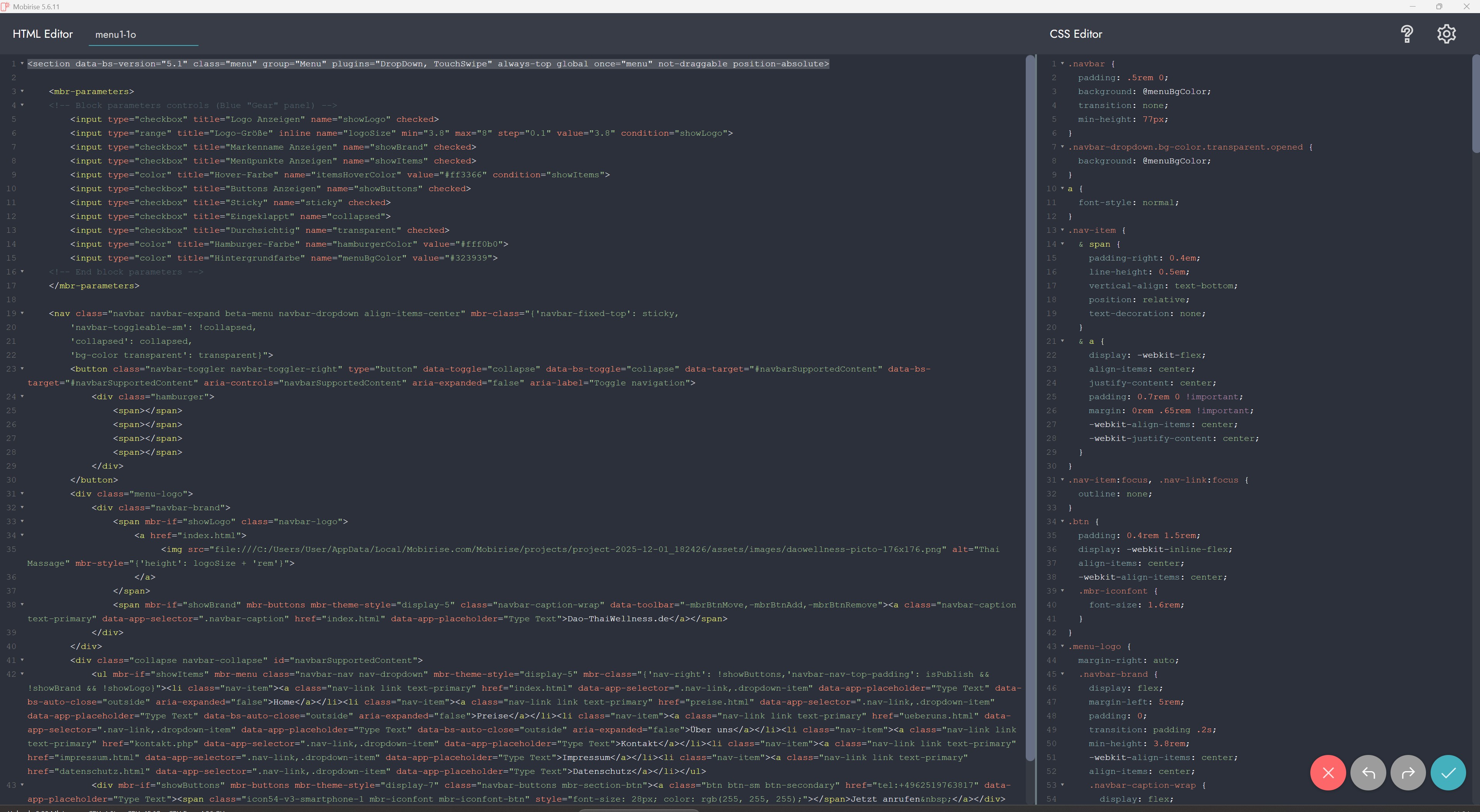Apply changes with teal checkmark button

(1448, 772)
